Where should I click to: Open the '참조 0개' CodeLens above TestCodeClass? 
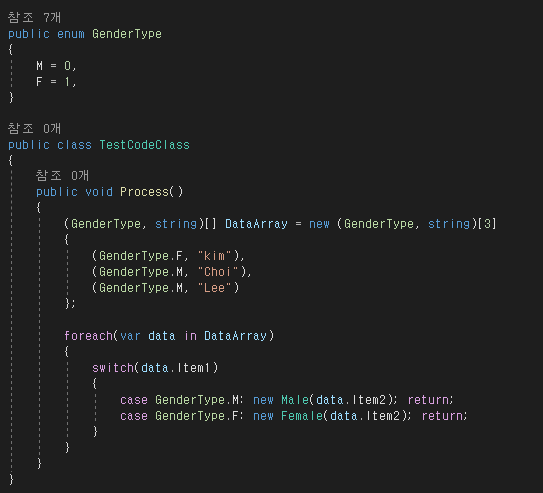[x=34, y=128]
